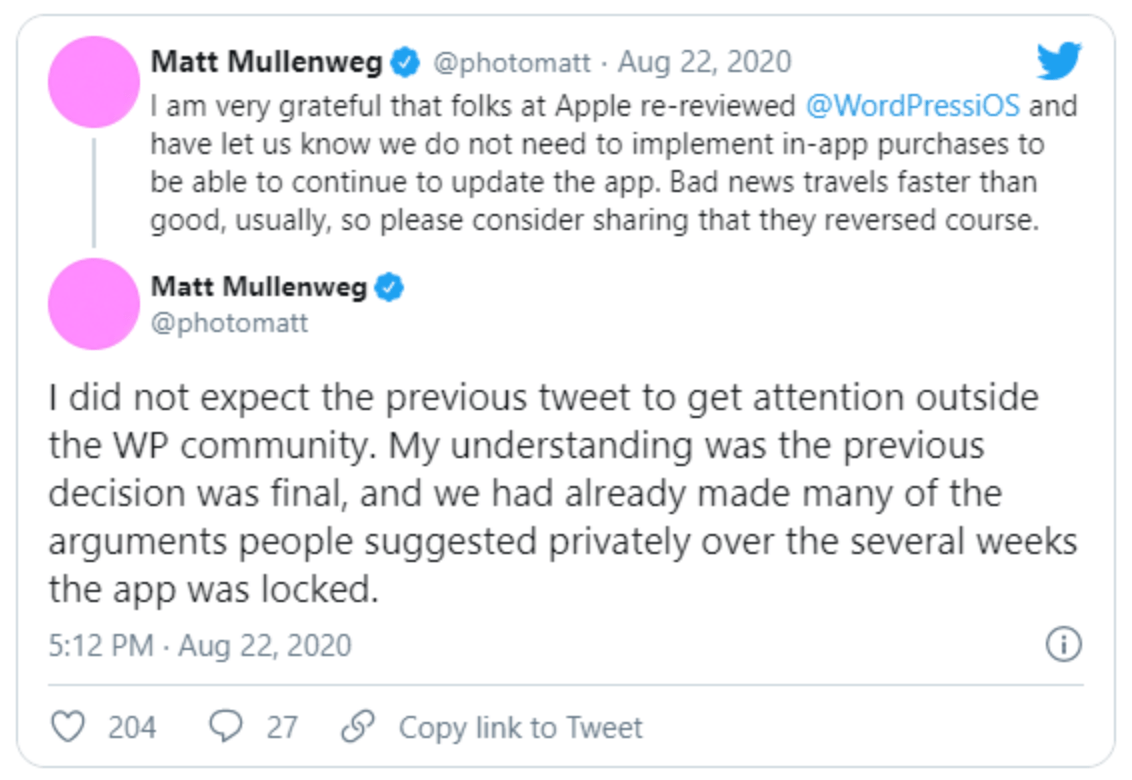Open the tweet info circle icon
Image resolution: width=1132 pixels, height=780 pixels.
[1063, 644]
